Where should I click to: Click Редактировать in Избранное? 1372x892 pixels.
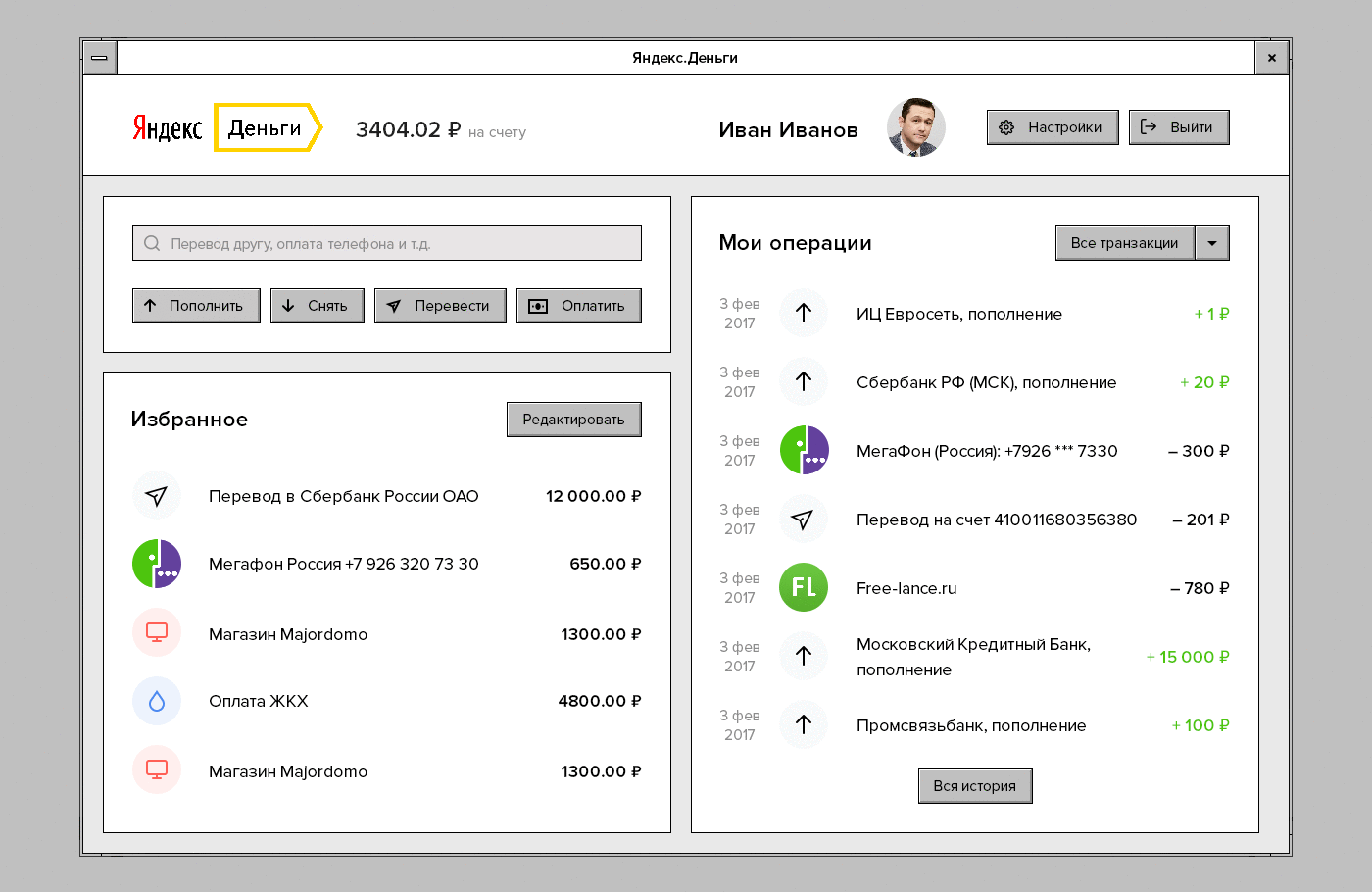click(574, 420)
